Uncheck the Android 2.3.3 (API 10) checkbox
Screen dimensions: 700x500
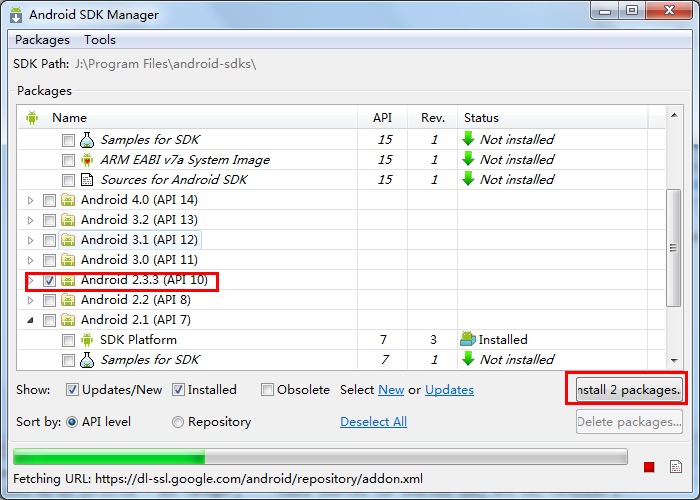50,281
